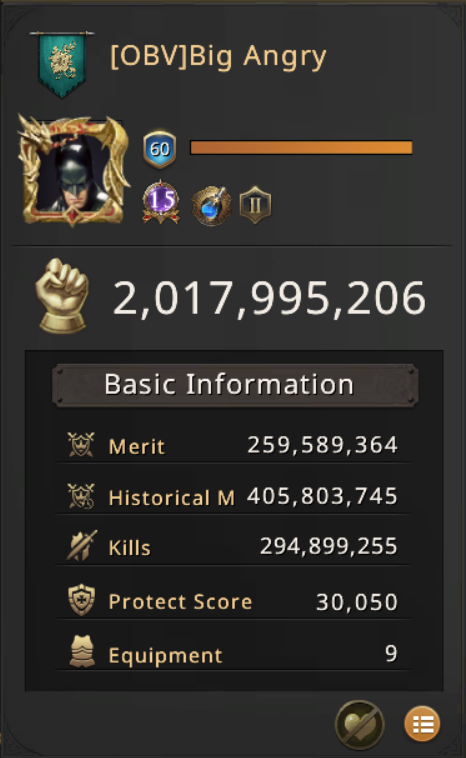Click the [OBV]Big Angry player name
The height and width of the screenshot is (758, 466).
(218, 57)
